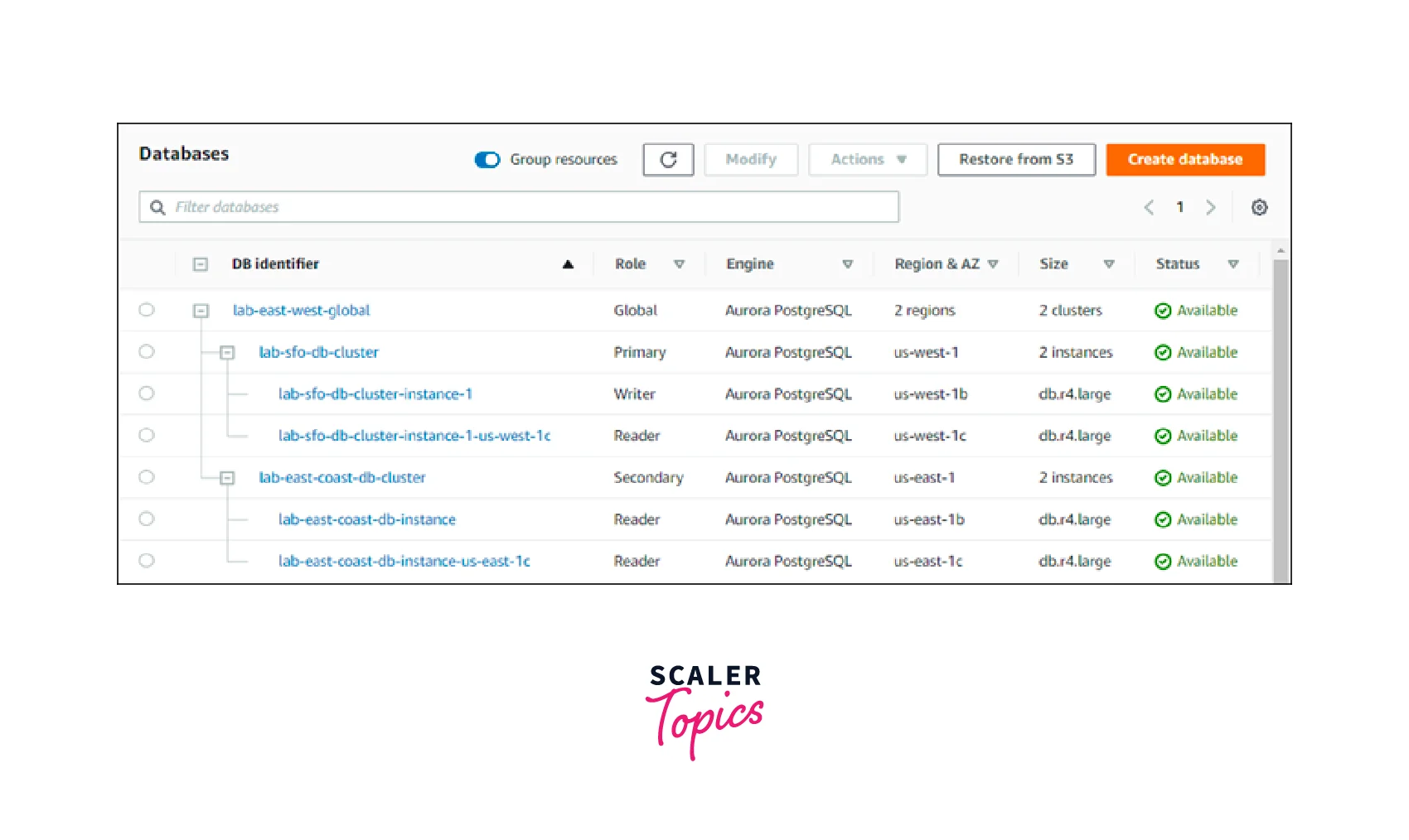The width and height of the screenshot is (1409, 840).
Task: Go to next page arrow
Action: (x=1211, y=207)
